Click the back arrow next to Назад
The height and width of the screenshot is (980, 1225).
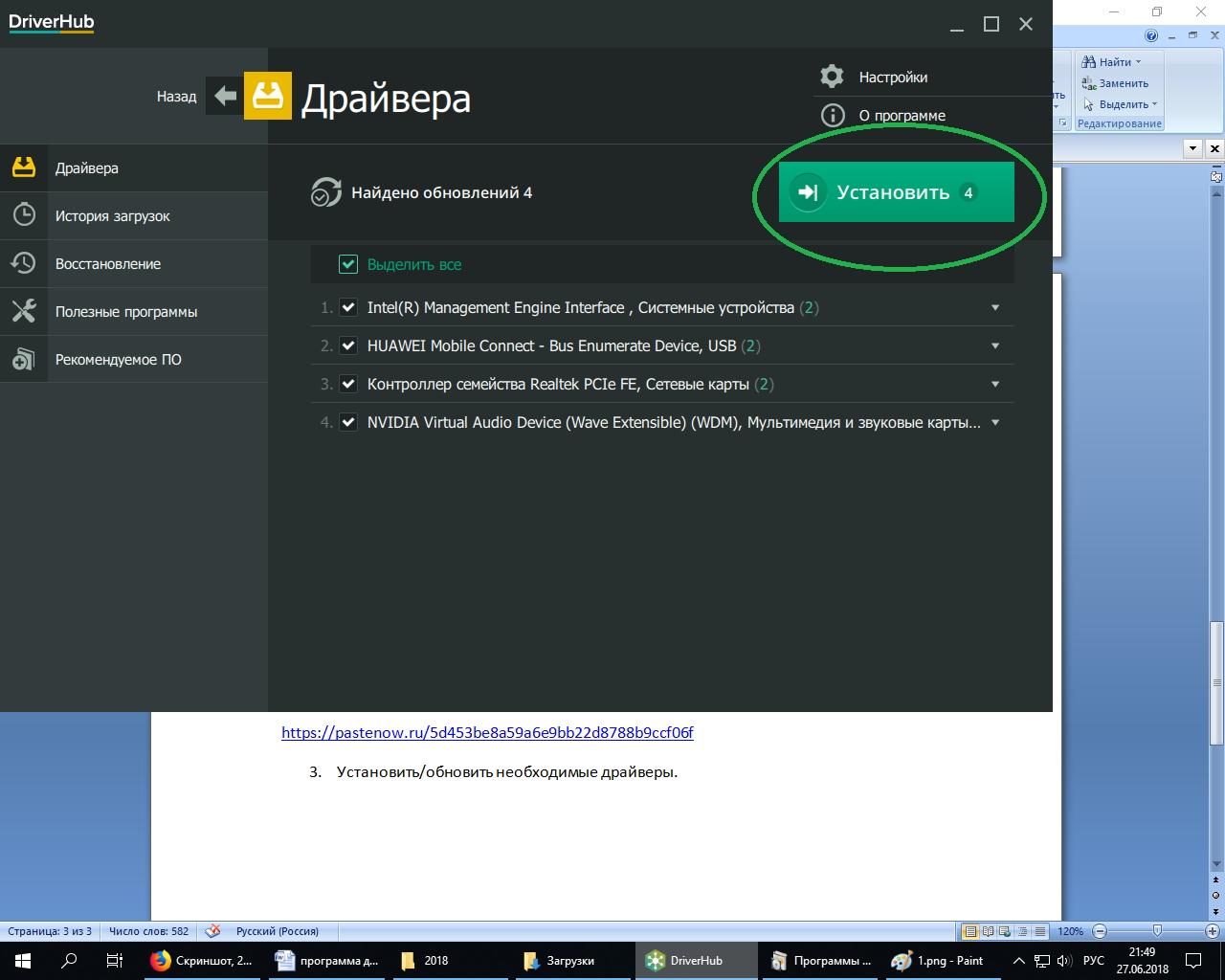pyautogui.click(x=225, y=97)
